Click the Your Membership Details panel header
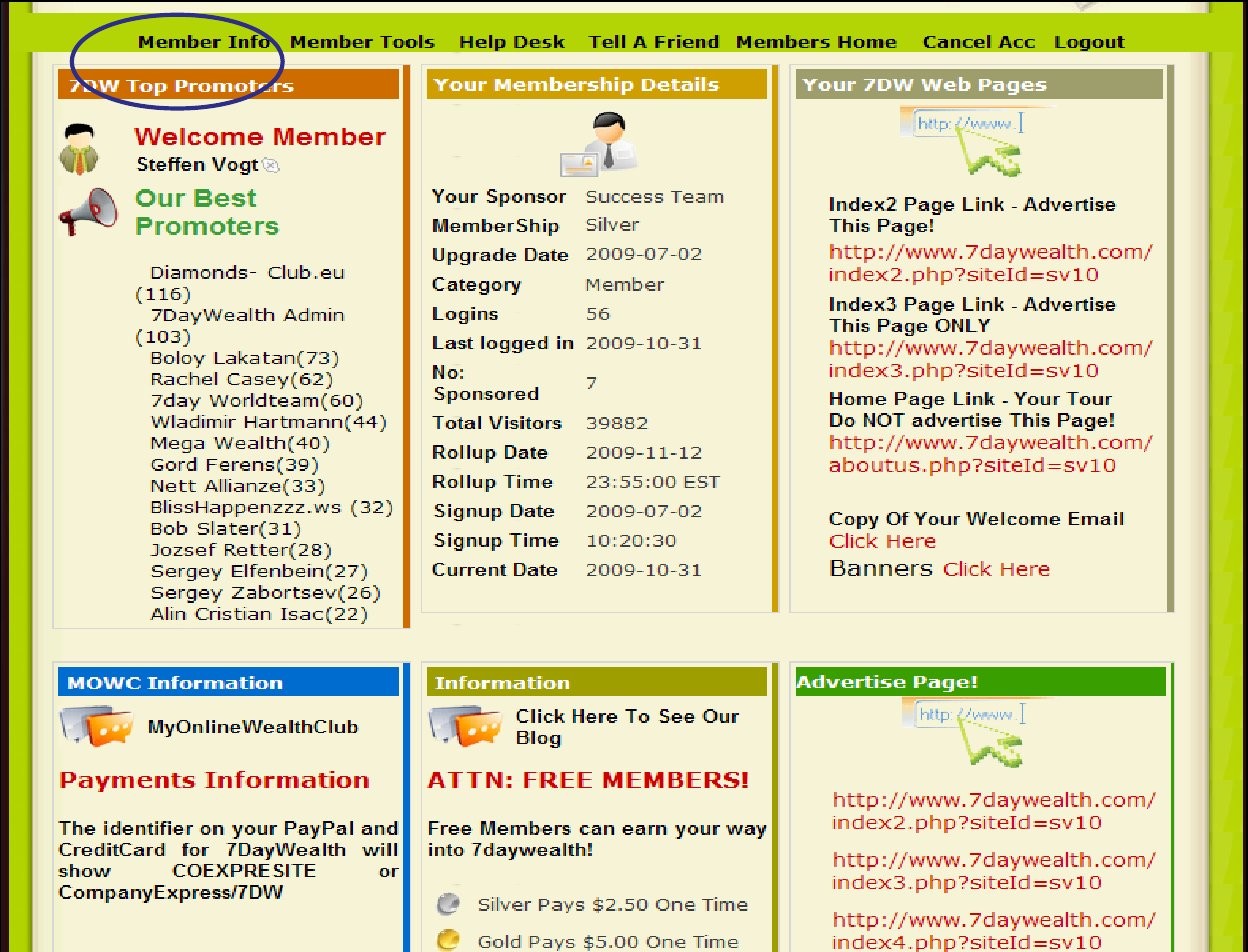Viewport: 1248px width, 952px height. coord(597,85)
